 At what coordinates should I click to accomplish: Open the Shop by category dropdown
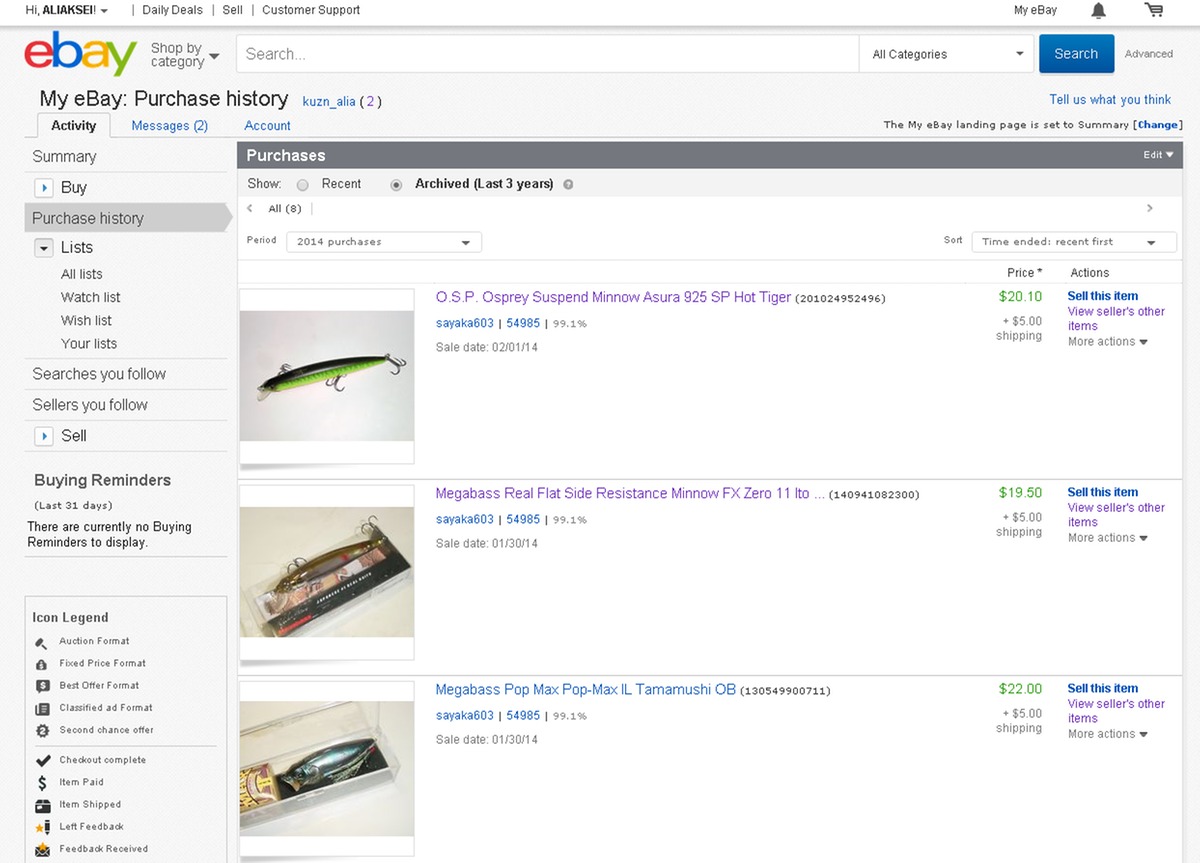(x=185, y=55)
